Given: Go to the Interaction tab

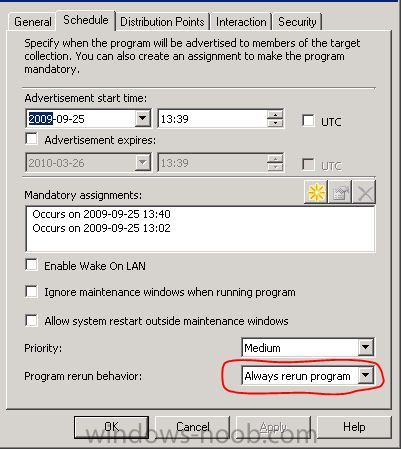Looking at the screenshot, I should (x=241, y=22).
